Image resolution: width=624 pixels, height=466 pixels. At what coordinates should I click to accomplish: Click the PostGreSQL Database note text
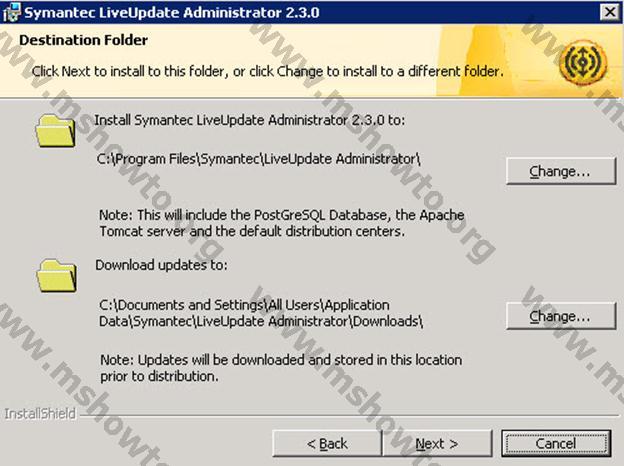coord(282,223)
